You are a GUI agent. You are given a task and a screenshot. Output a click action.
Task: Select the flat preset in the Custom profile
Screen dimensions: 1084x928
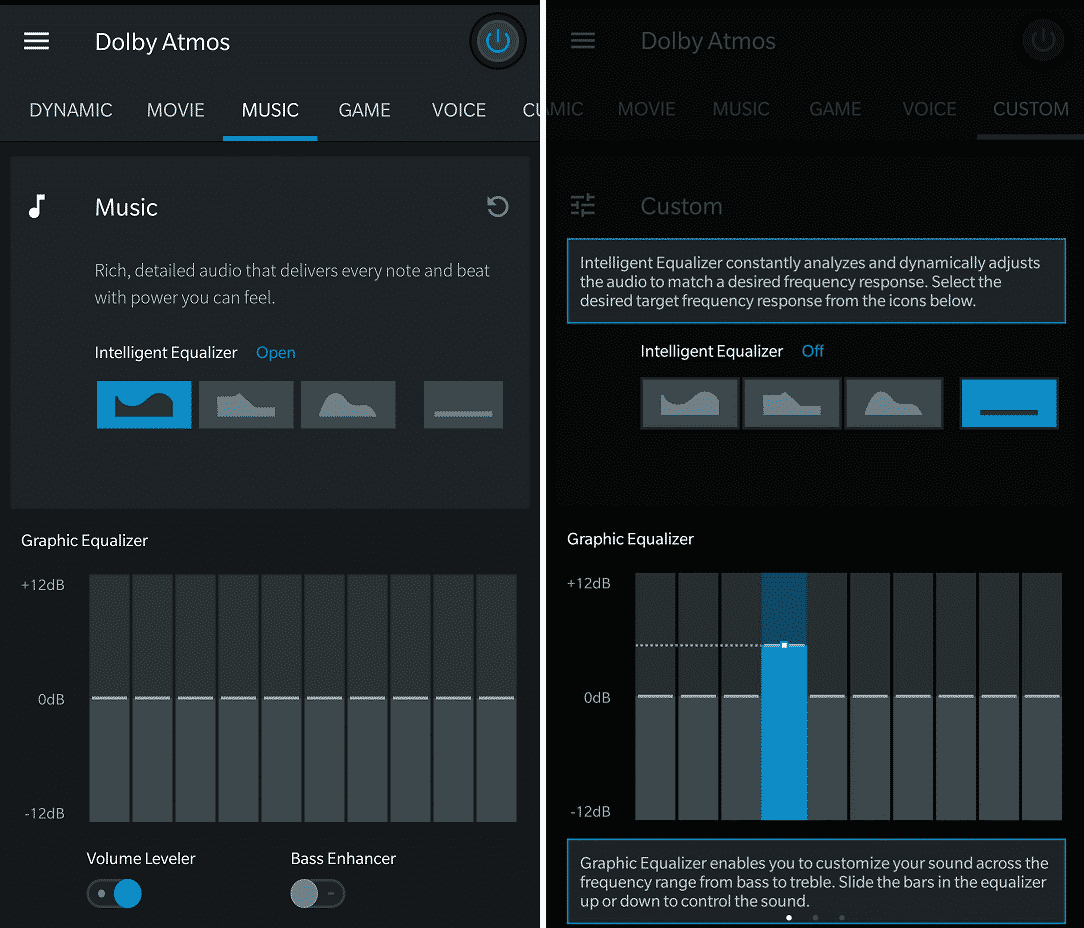coord(1008,402)
